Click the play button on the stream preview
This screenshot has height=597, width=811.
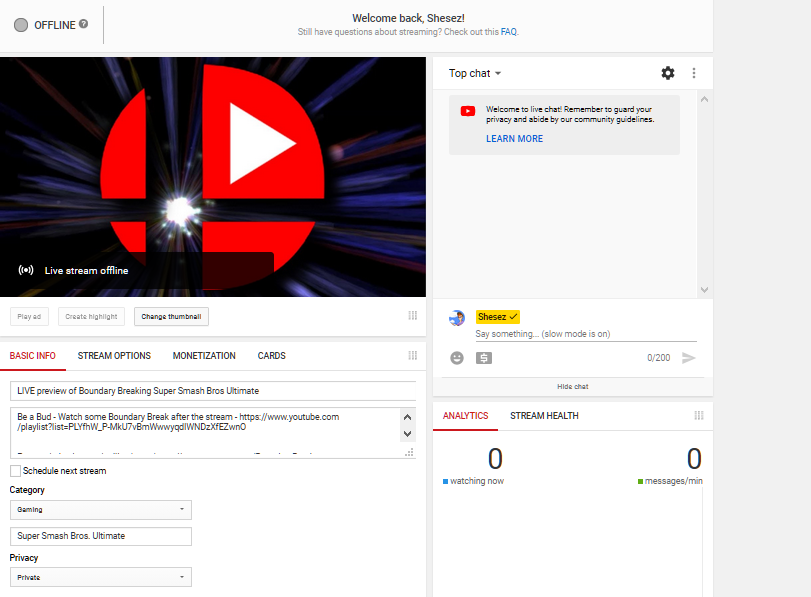point(262,144)
